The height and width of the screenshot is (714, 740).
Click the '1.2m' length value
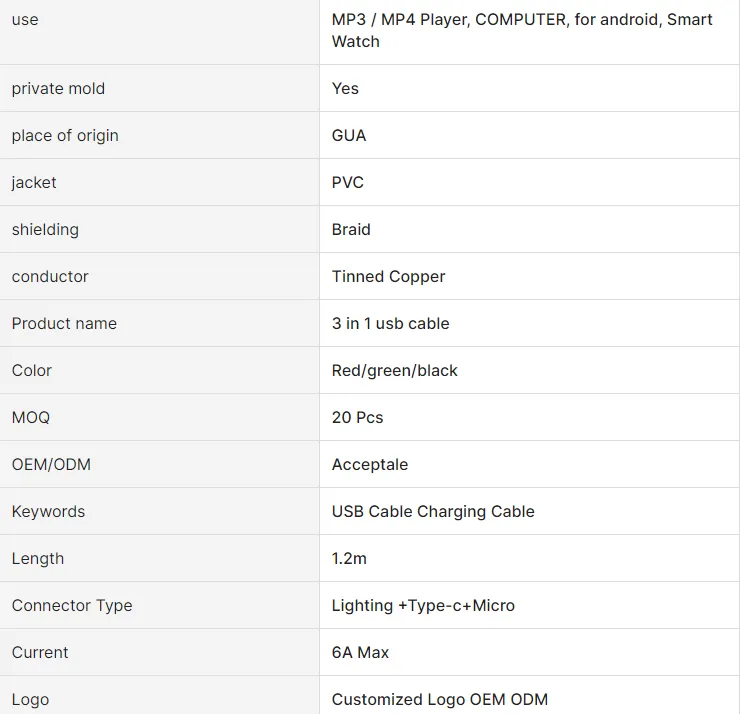point(349,558)
